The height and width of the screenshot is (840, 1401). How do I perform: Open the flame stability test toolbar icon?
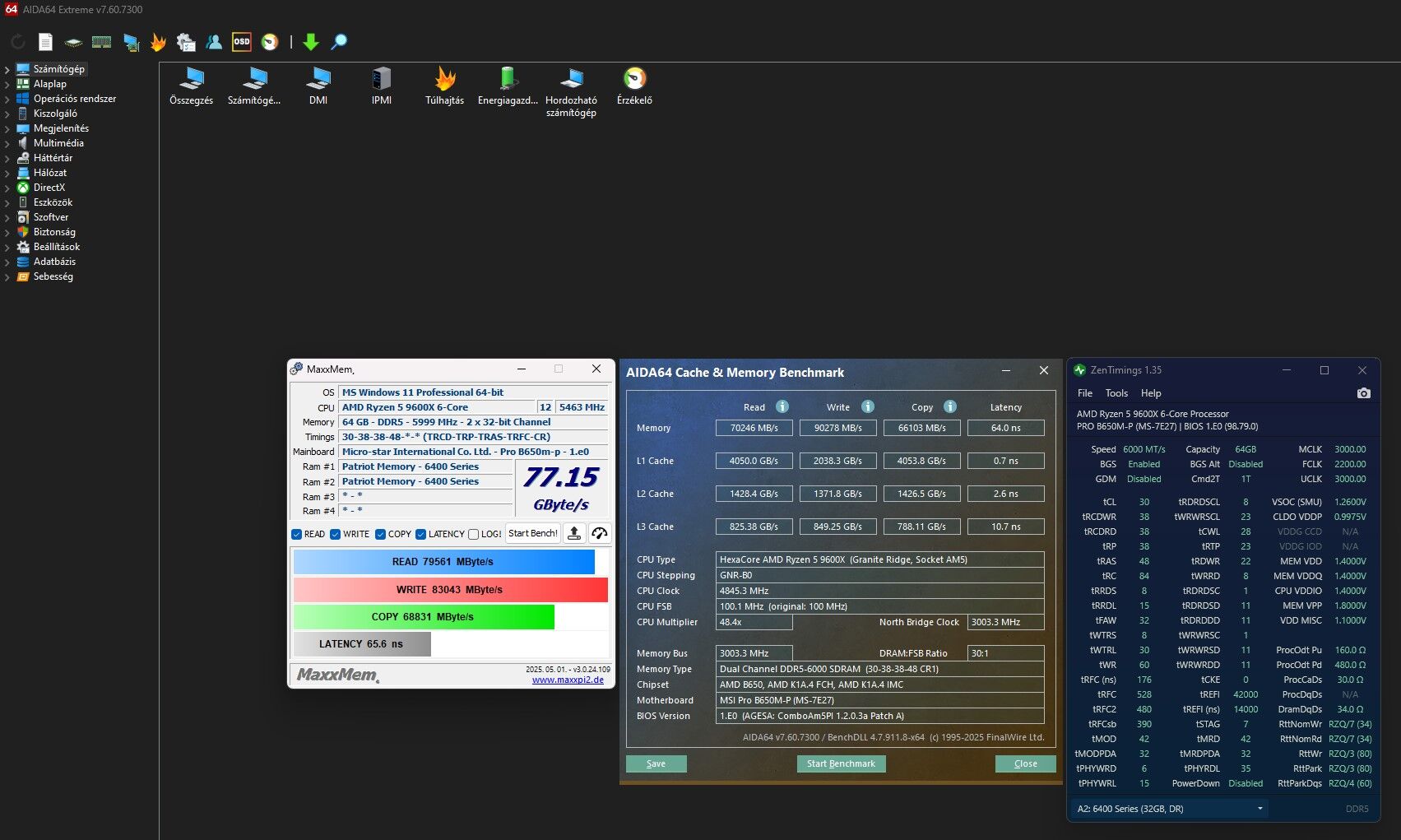click(159, 42)
